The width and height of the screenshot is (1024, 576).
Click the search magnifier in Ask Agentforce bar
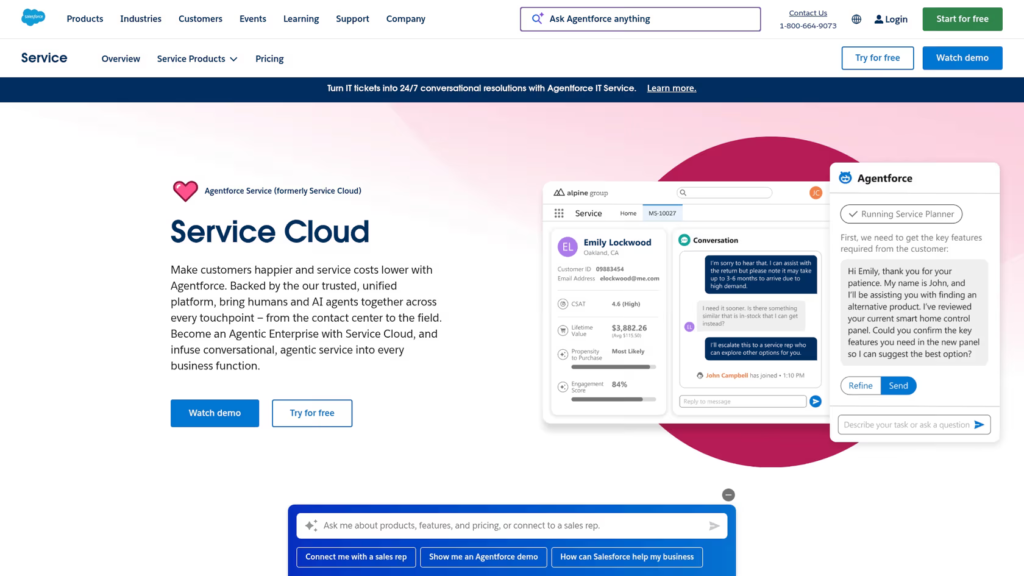[536, 18]
